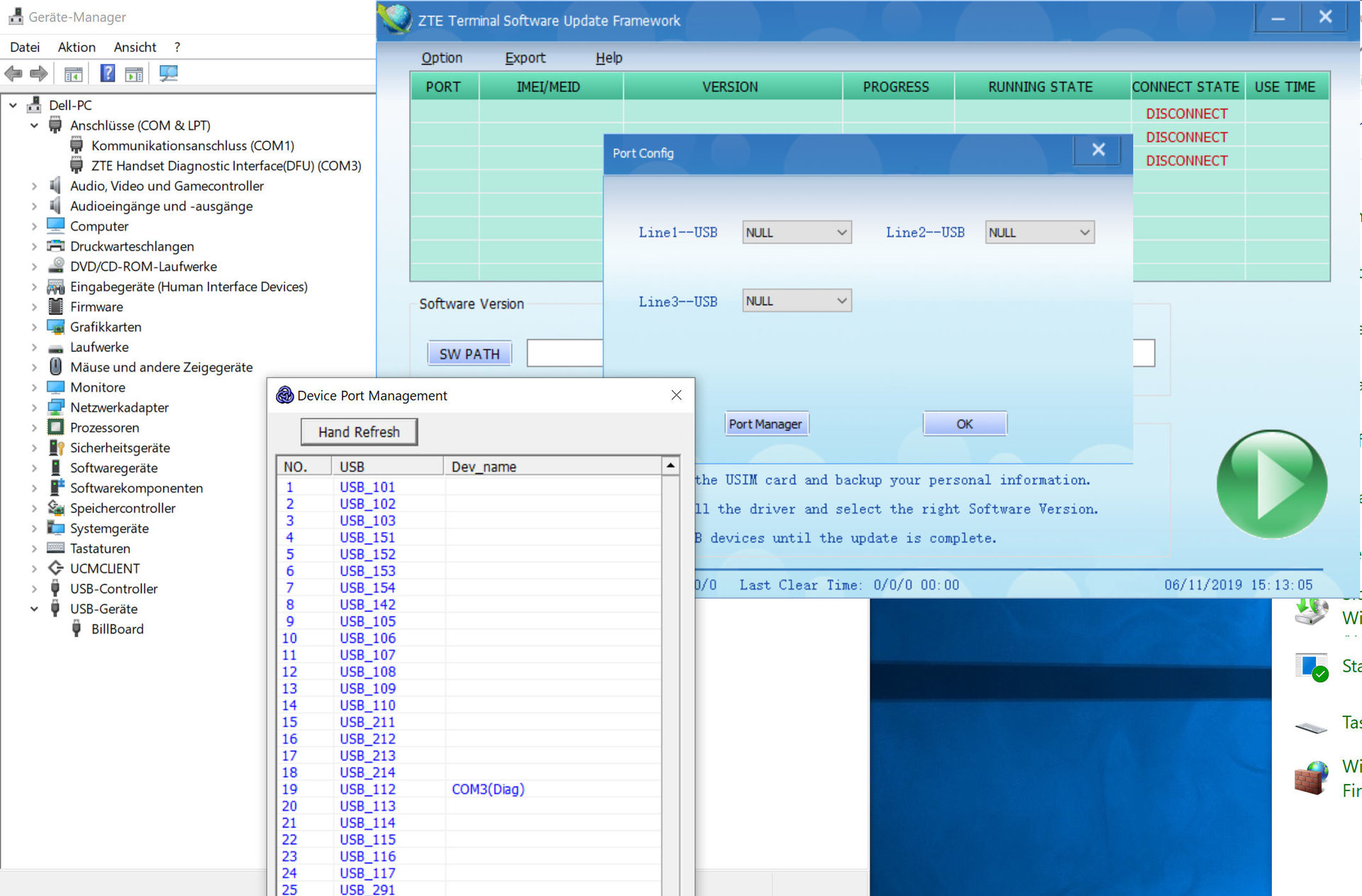Click the green start update play button
Screen dimensions: 1362x896
click(x=1271, y=484)
